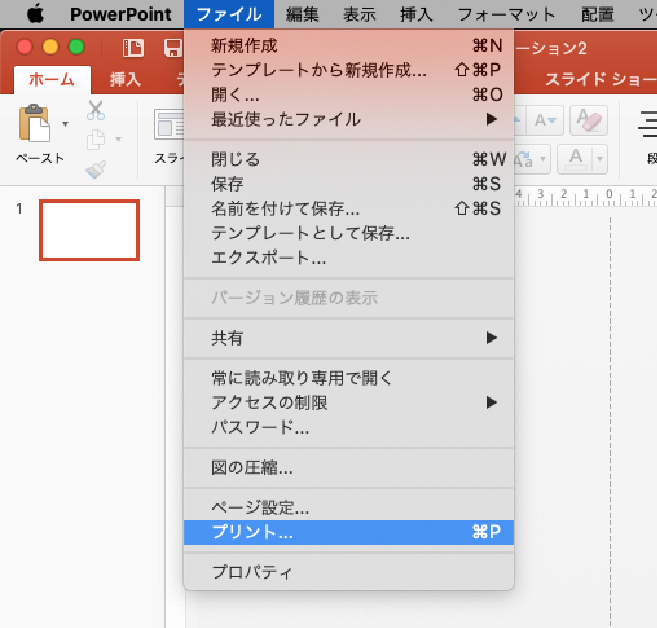Open the PowerPoint application menu
The image size is (657, 628).
point(121,14)
